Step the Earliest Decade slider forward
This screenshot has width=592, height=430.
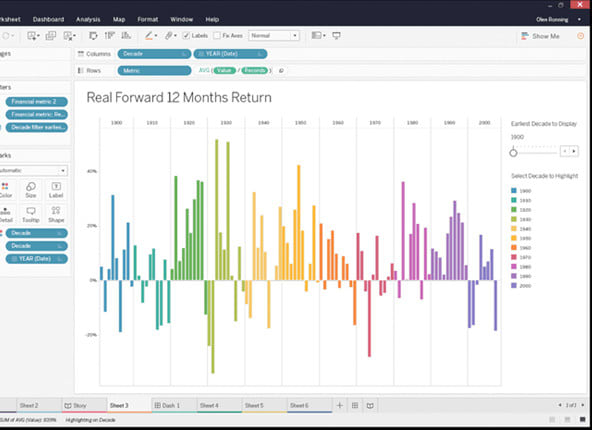point(574,151)
